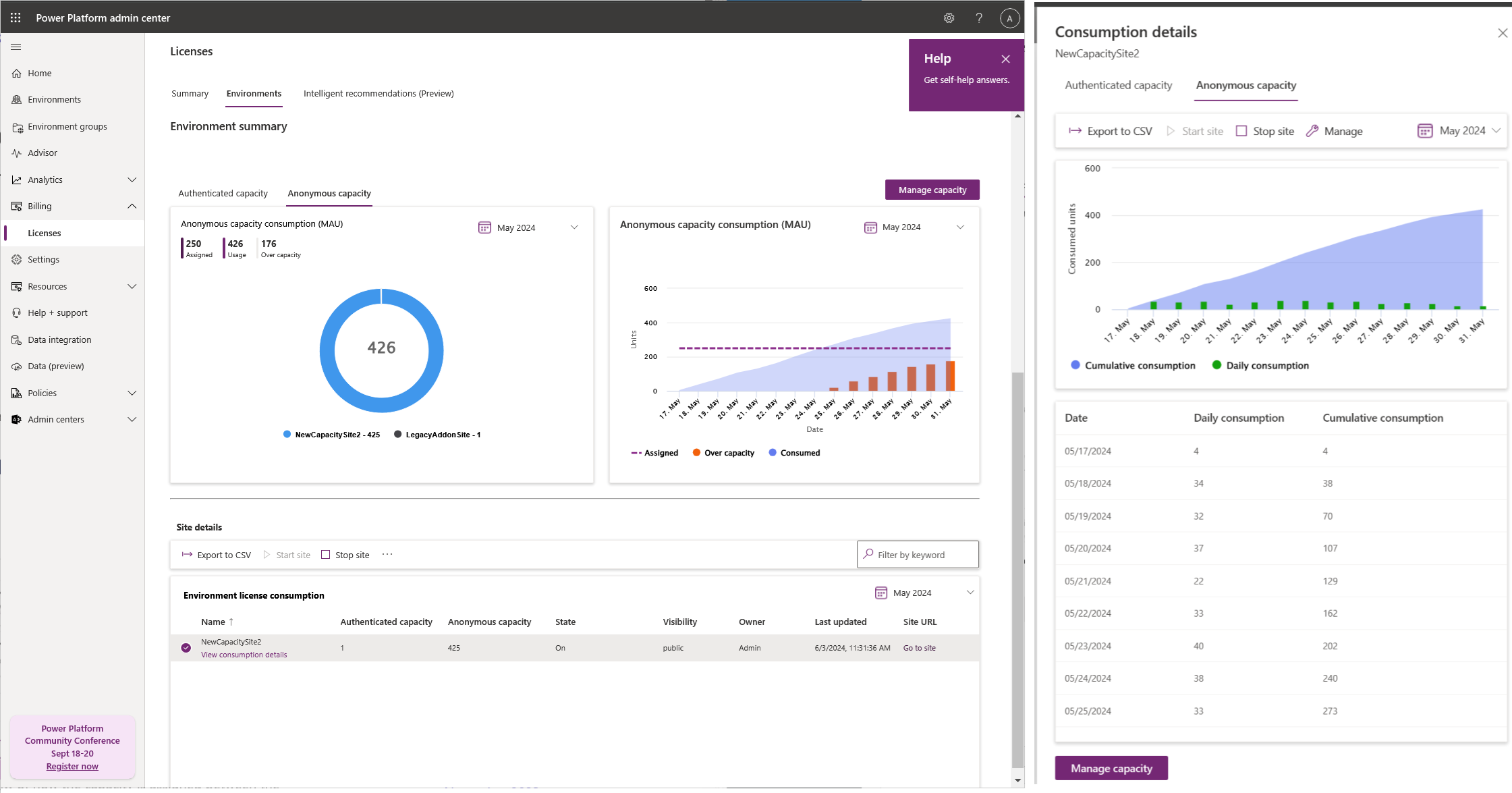This screenshot has width=1512, height=793.
Task: Toggle the Daily consumption legend item
Action: coord(1217,365)
